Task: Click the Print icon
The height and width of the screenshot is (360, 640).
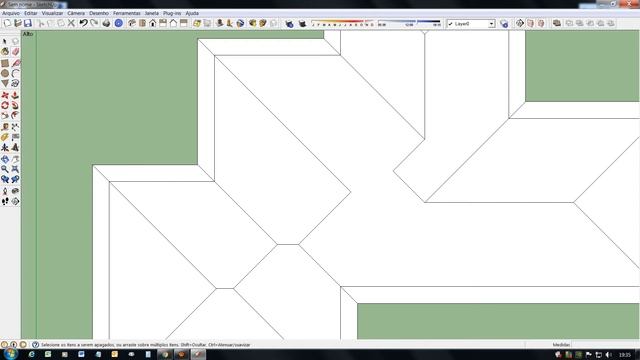Action: pos(106,23)
